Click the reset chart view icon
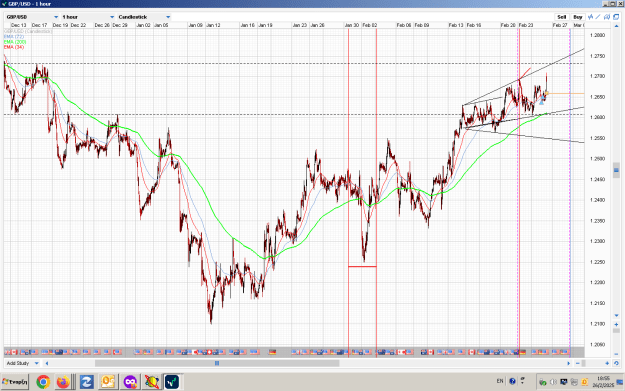 click(616, 363)
